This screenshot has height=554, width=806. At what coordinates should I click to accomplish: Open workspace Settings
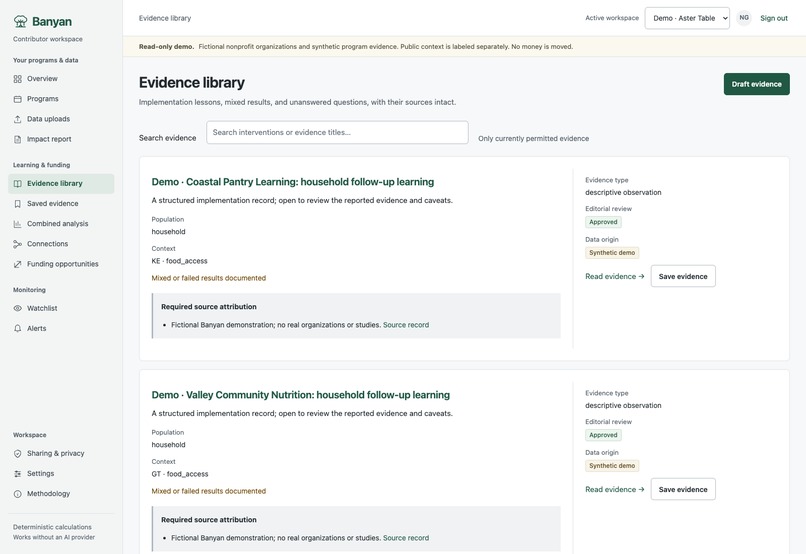click(x=61, y=473)
